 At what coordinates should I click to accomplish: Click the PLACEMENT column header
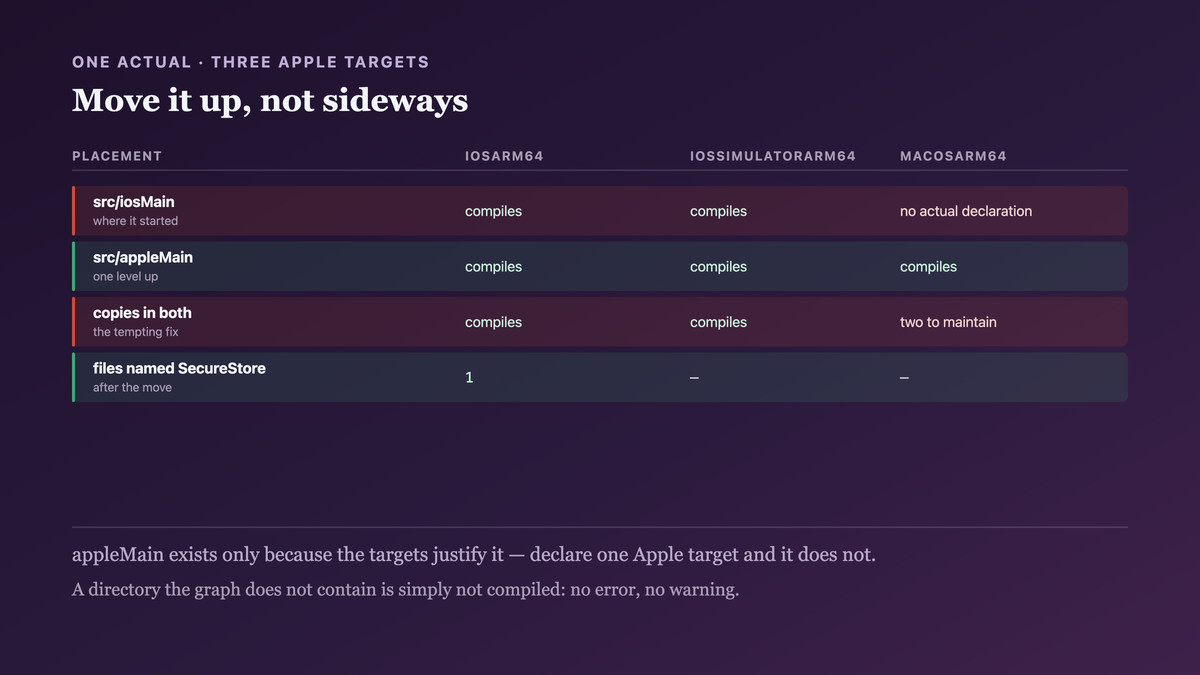(117, 156)
